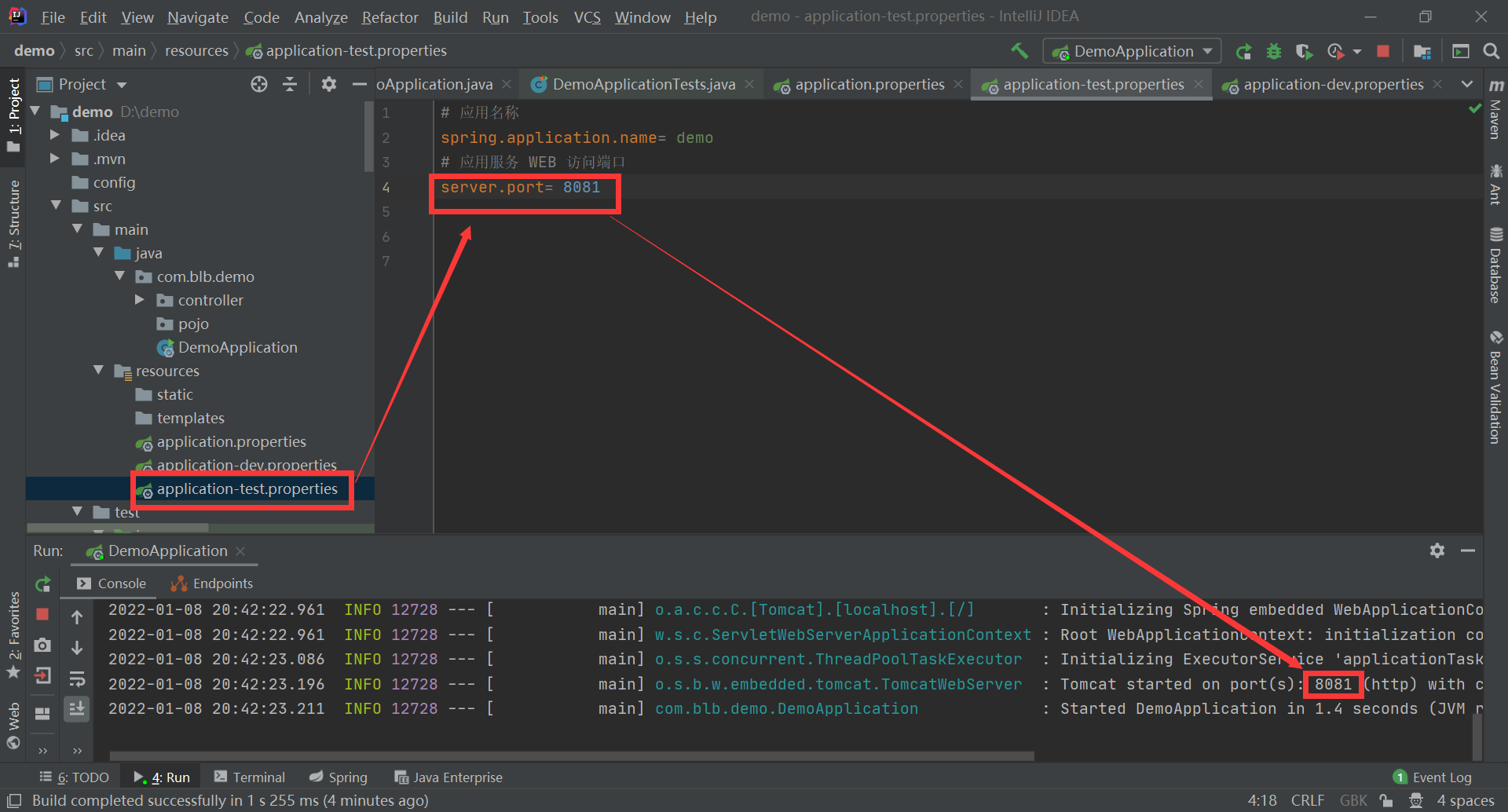Click the up stack trace arrow
The width and height of the screenshot is (1508, 812).
(x=77, y=617)
